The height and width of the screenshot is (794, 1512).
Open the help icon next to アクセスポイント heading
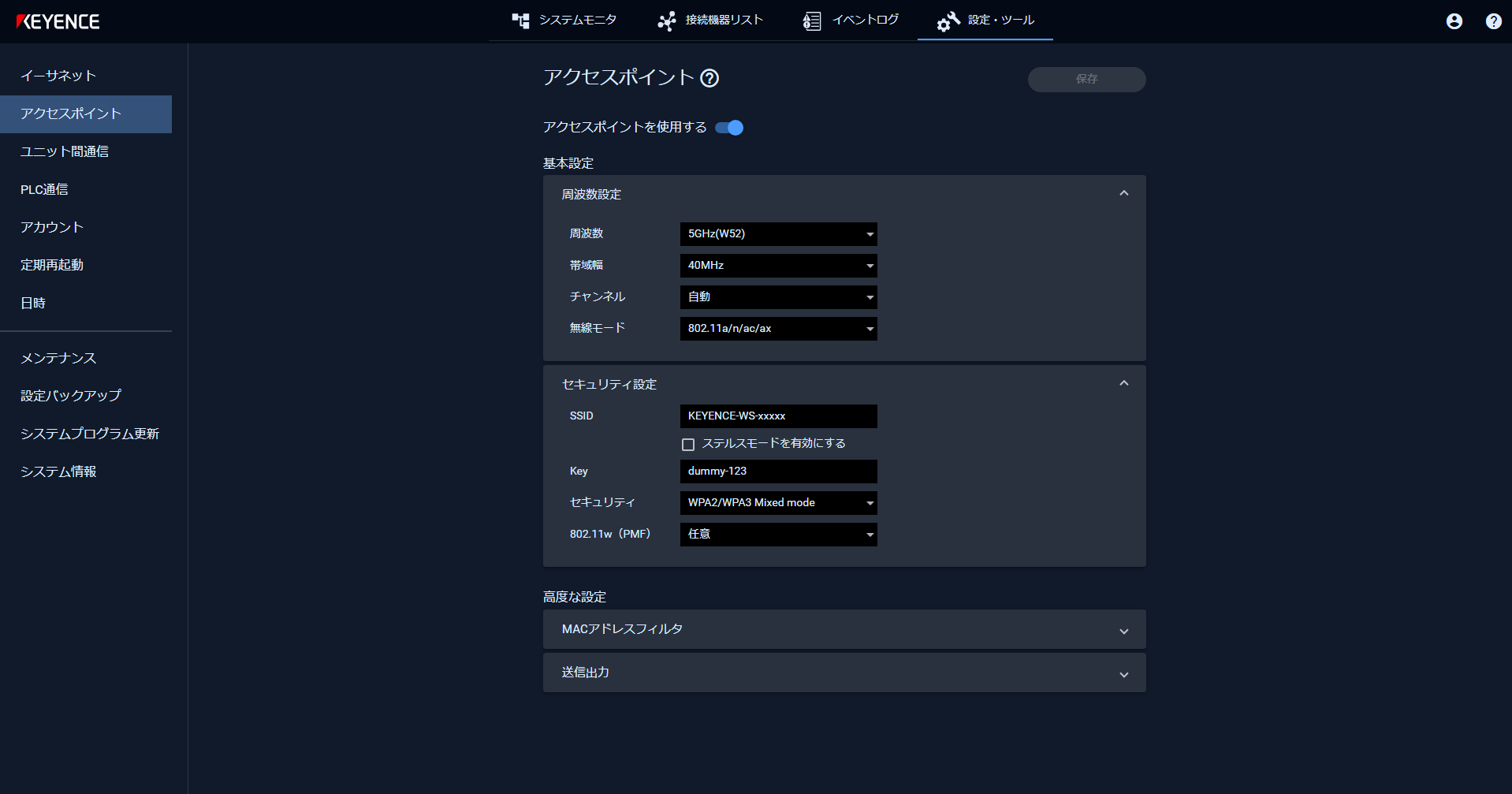709,77
